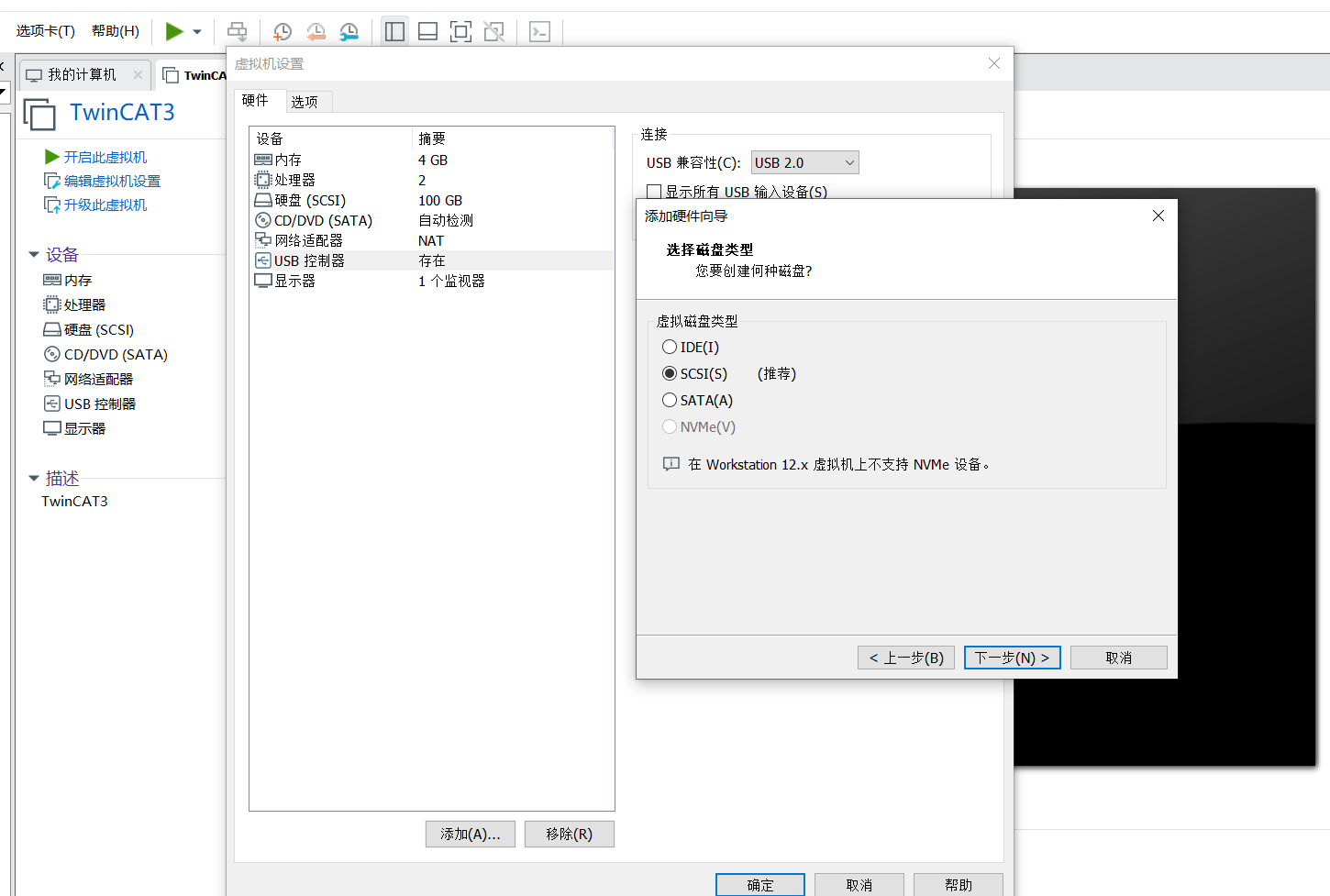The height and width of the screenshot is (896, 1330).
Task: Open the snapshot manager icon
Action: tap(349, 32)
